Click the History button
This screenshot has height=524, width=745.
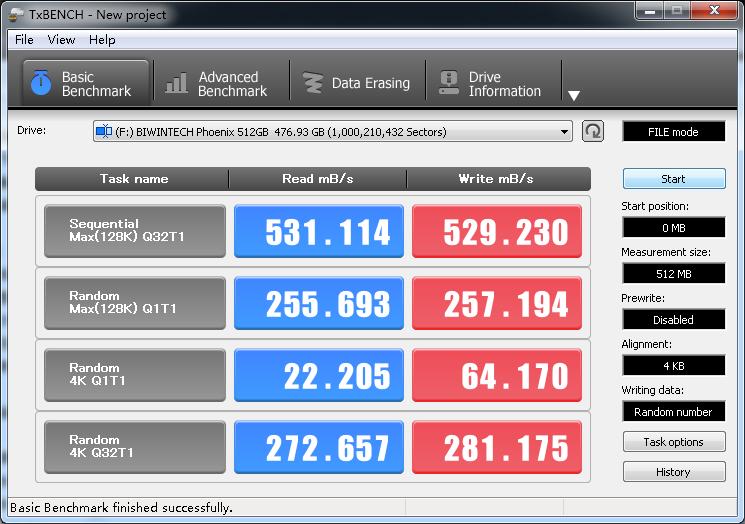pyautogui.click(x=673, y=472)
